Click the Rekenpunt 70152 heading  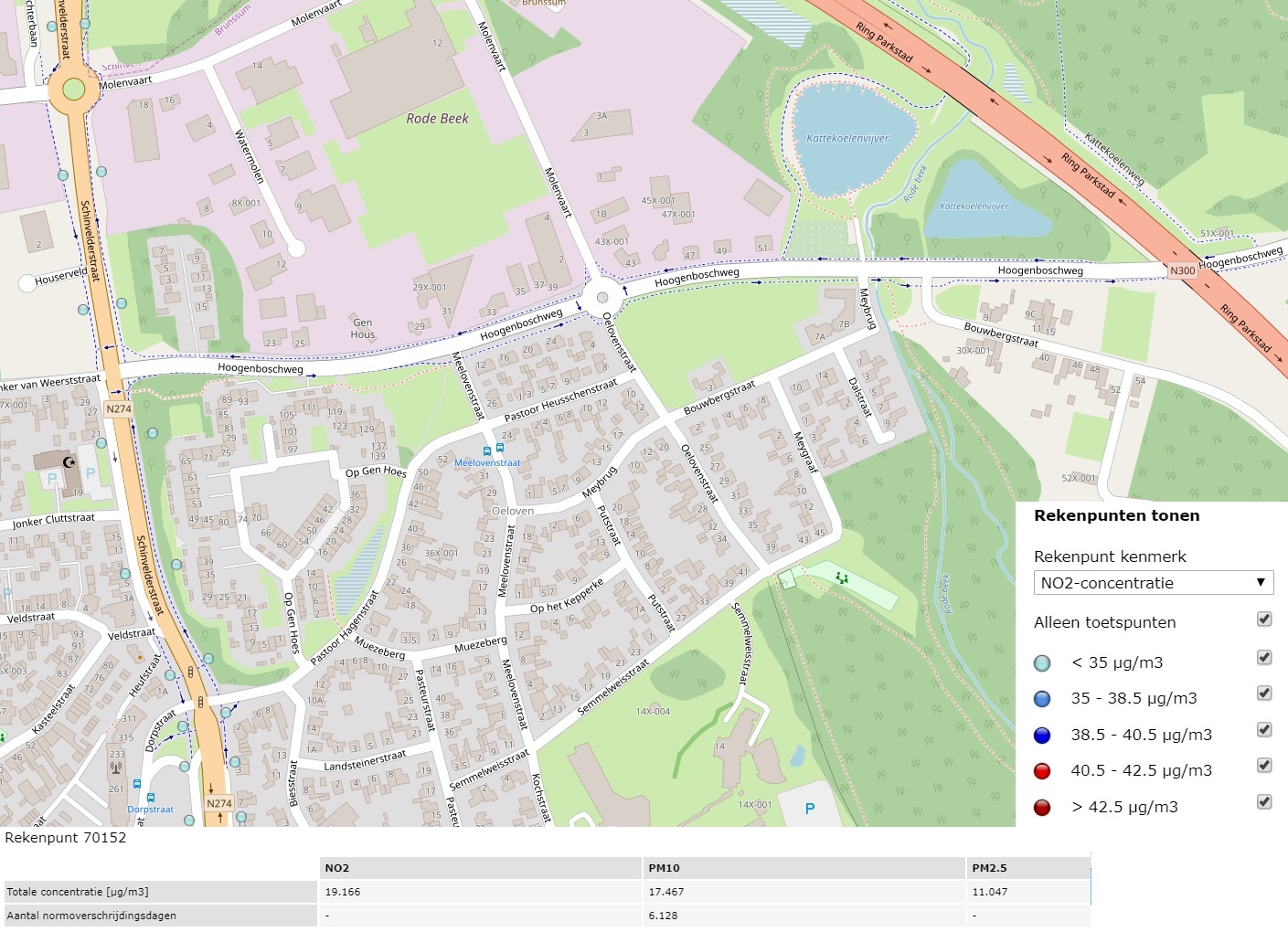coord(66,838)
